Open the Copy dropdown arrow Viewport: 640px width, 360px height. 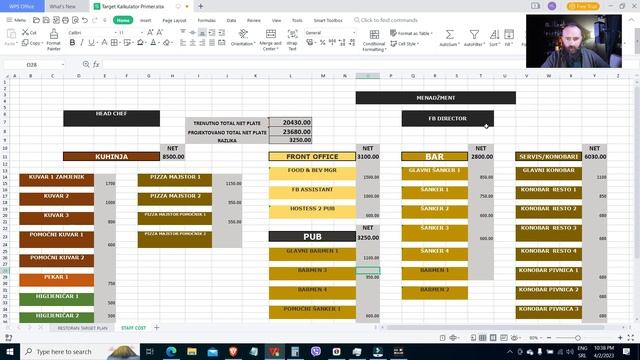pos(42,43)
